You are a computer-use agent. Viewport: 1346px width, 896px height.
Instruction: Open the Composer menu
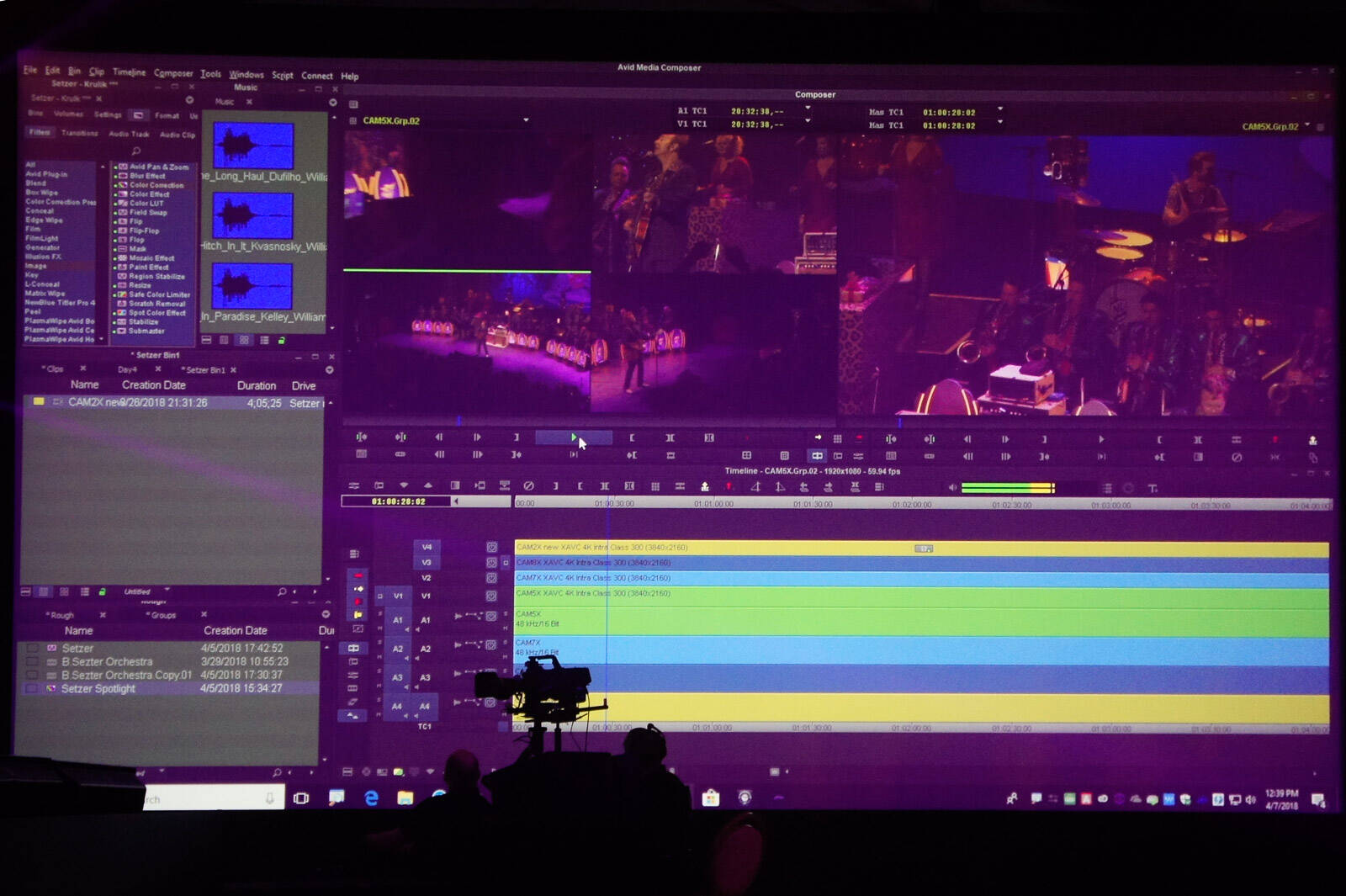pos(173,73)
